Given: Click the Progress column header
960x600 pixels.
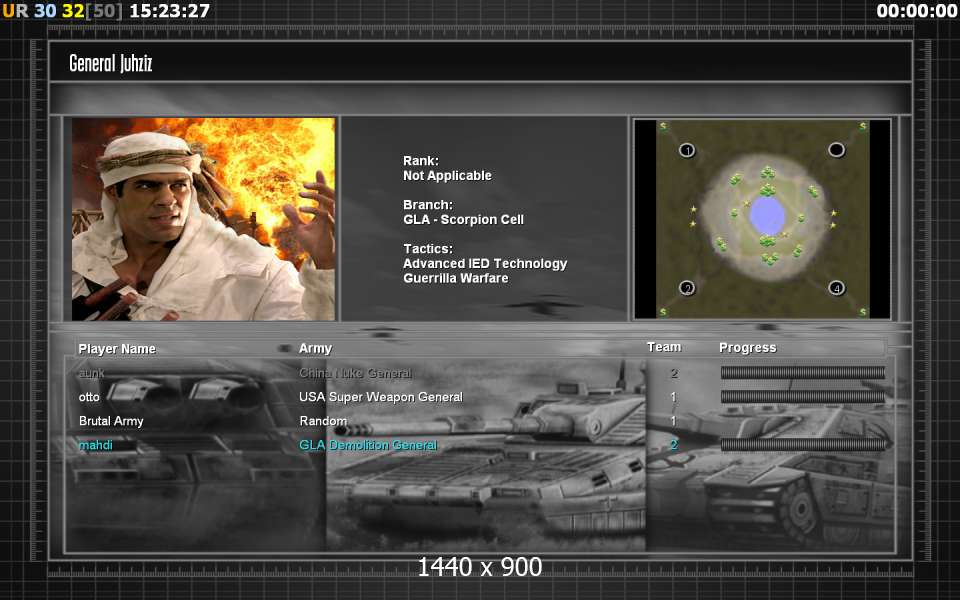Looking at the screenshot, I should [748, 348].
